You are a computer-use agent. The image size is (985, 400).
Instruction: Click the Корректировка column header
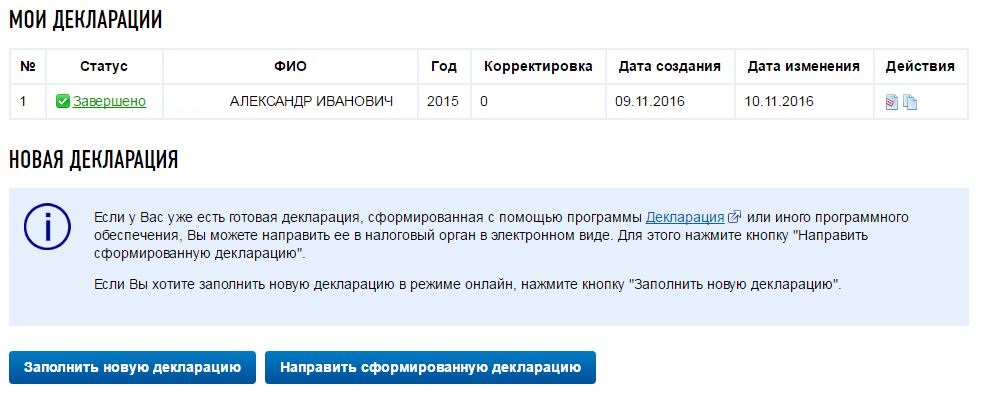point(538,67)
